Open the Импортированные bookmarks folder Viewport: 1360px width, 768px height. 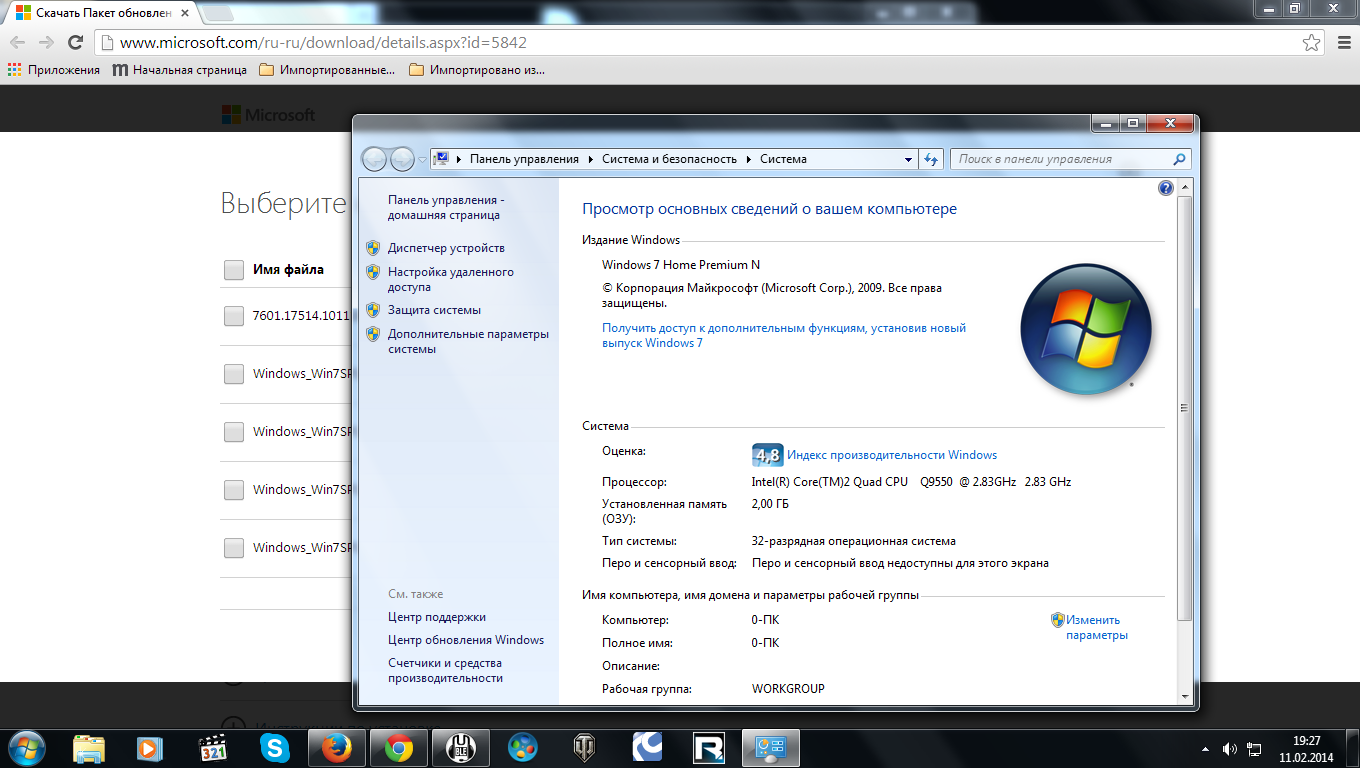coord(327,70)
